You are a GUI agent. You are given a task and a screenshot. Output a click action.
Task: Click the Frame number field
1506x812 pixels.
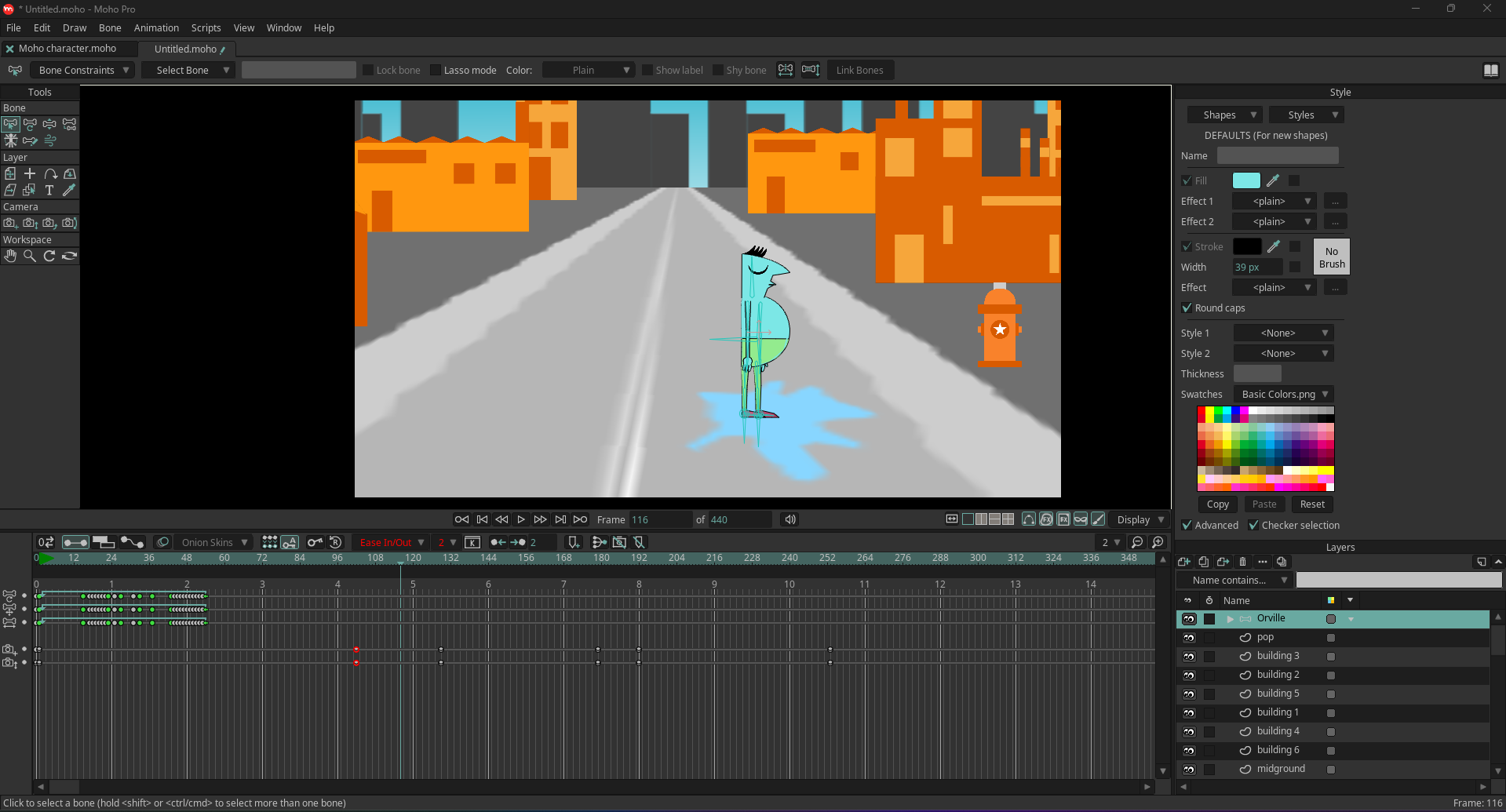[660, 519]
